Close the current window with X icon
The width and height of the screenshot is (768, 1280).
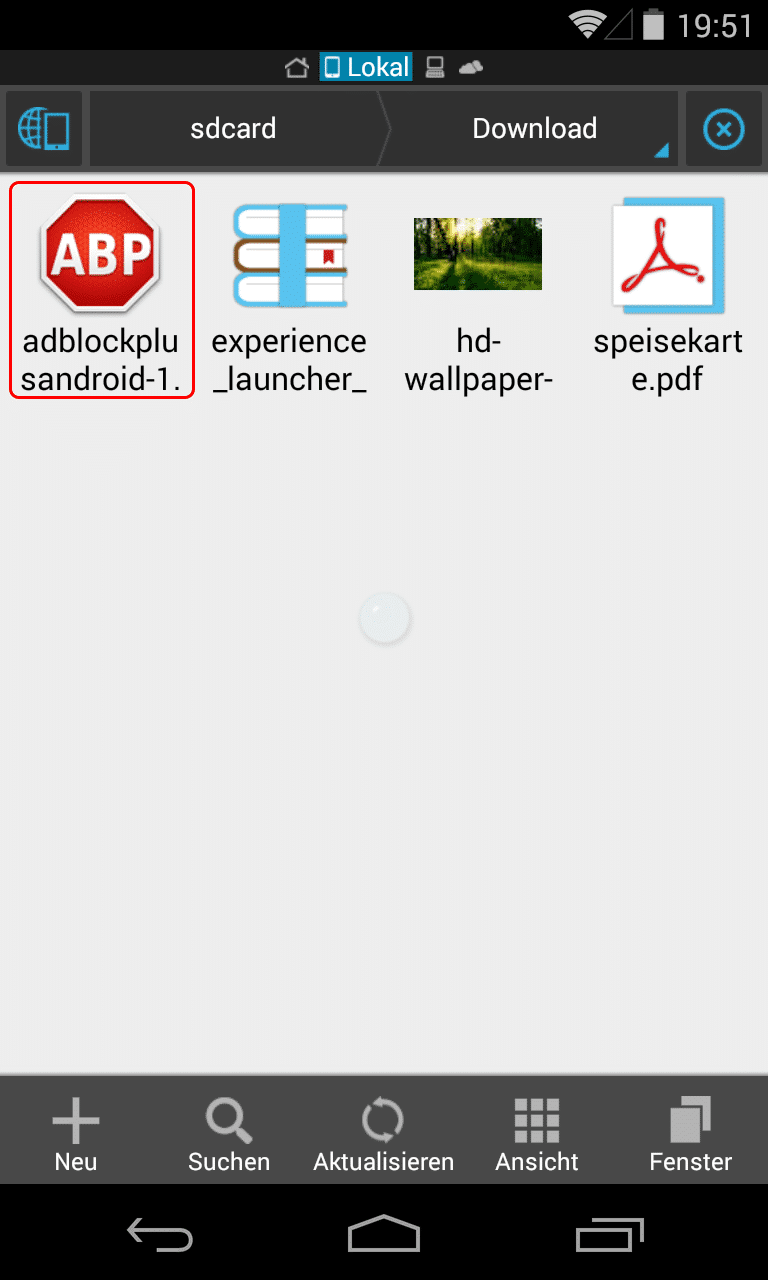(724, 129)
